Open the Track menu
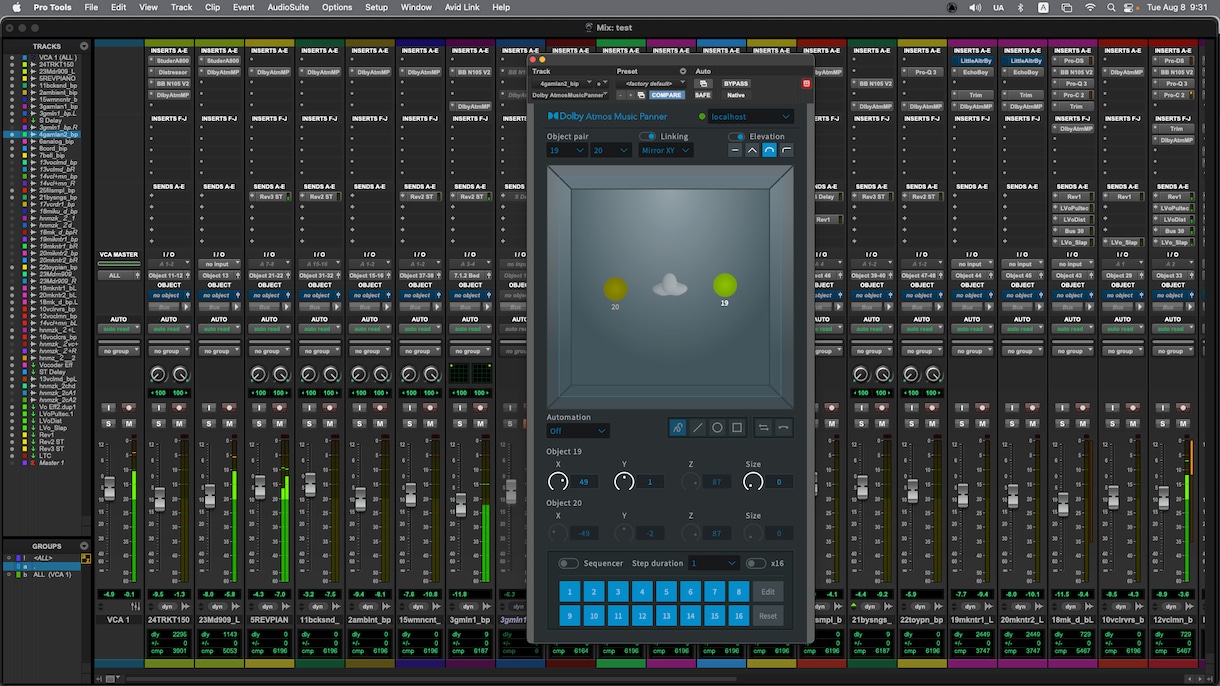The image size is (1220, 686). [x=181, y=7]
